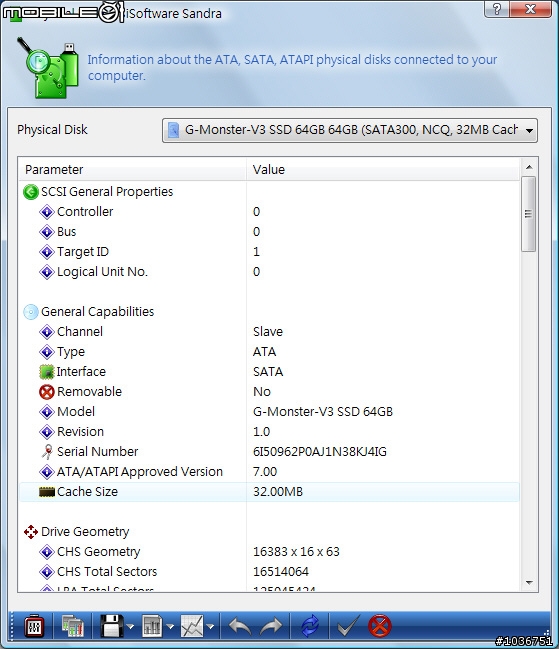Click the blue refresh icon
559x649 pixels.
(x=309, y=626)
